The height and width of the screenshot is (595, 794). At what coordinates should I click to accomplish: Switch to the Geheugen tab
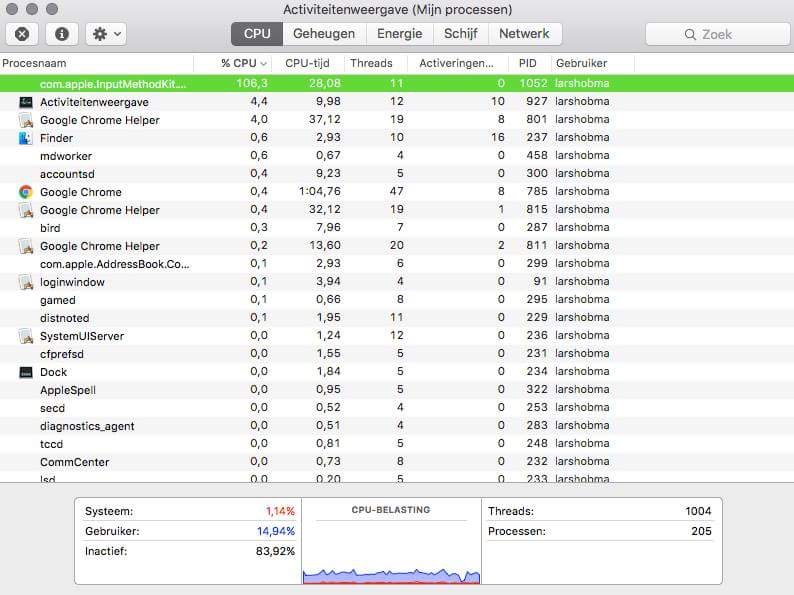point(324,34)
